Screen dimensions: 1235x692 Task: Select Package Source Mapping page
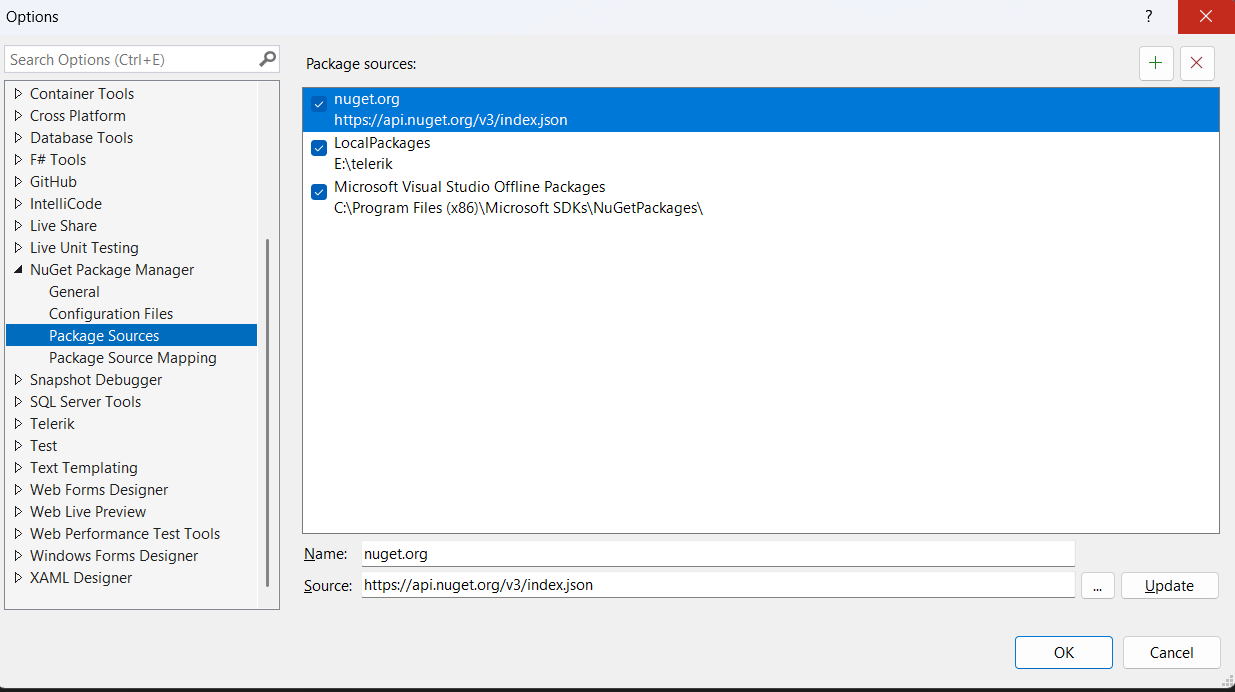point(132,358)
